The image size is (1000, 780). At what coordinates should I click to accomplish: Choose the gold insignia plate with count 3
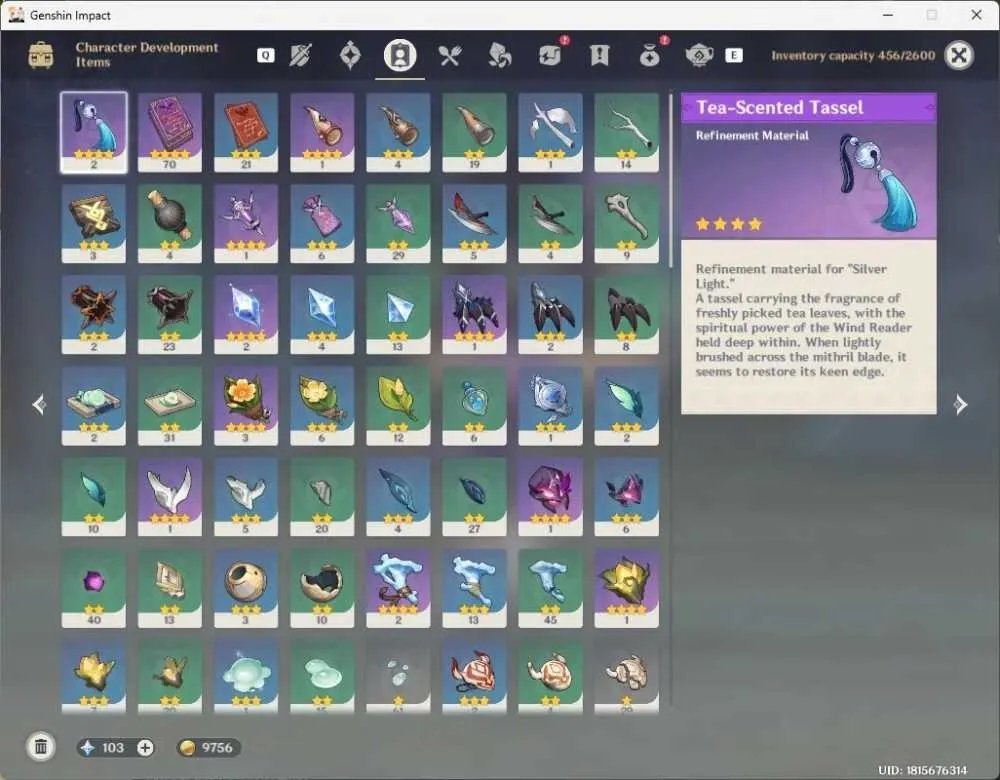pyautogui.click(x=94, y=224)
